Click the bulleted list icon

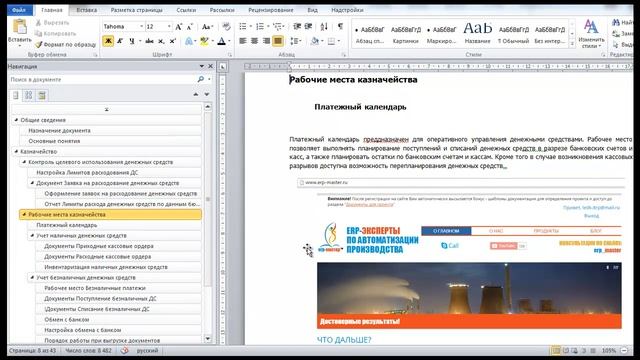tap(243, 27)
